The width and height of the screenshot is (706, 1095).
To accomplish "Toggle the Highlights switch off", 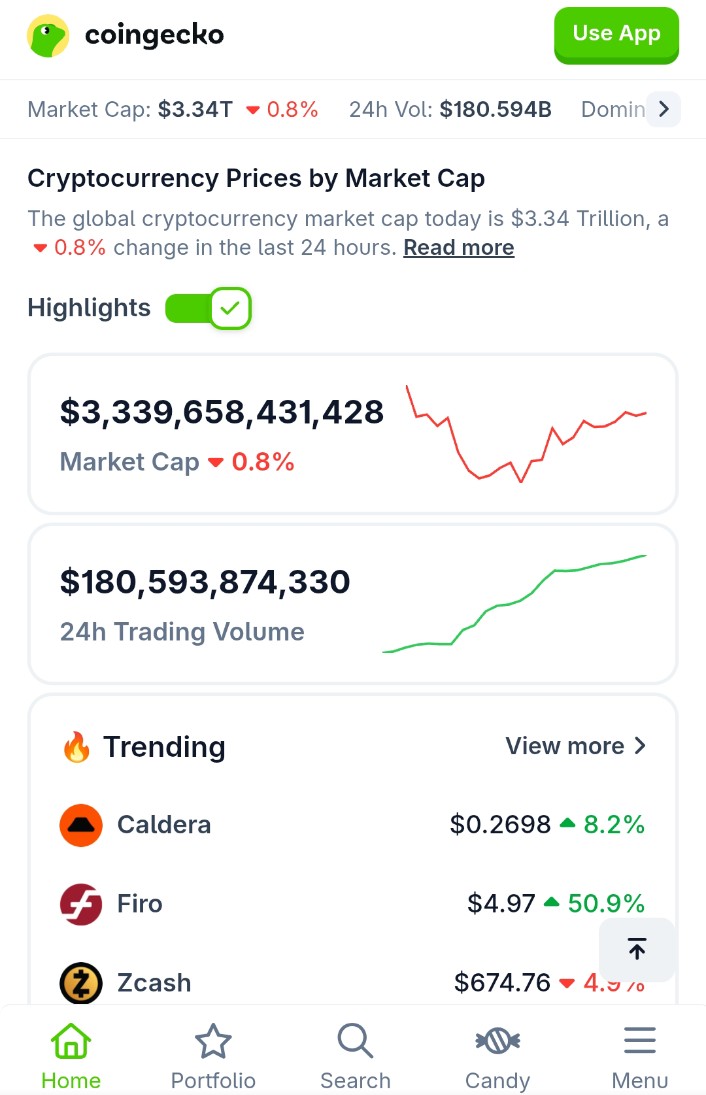I will coord(208,308).
